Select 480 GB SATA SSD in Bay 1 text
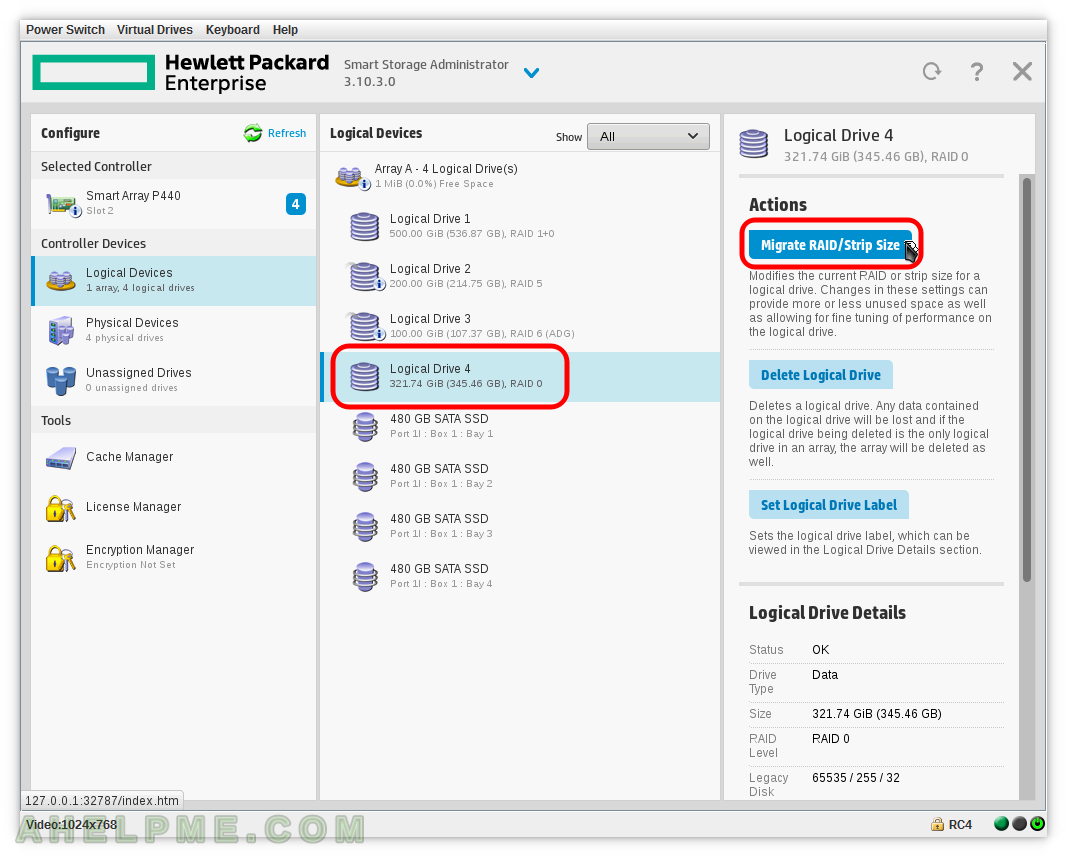 click(x=439, y=419)
